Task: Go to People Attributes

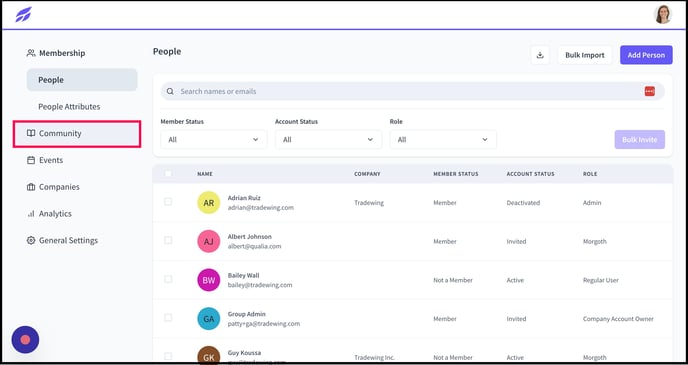Action: (69, 107)
